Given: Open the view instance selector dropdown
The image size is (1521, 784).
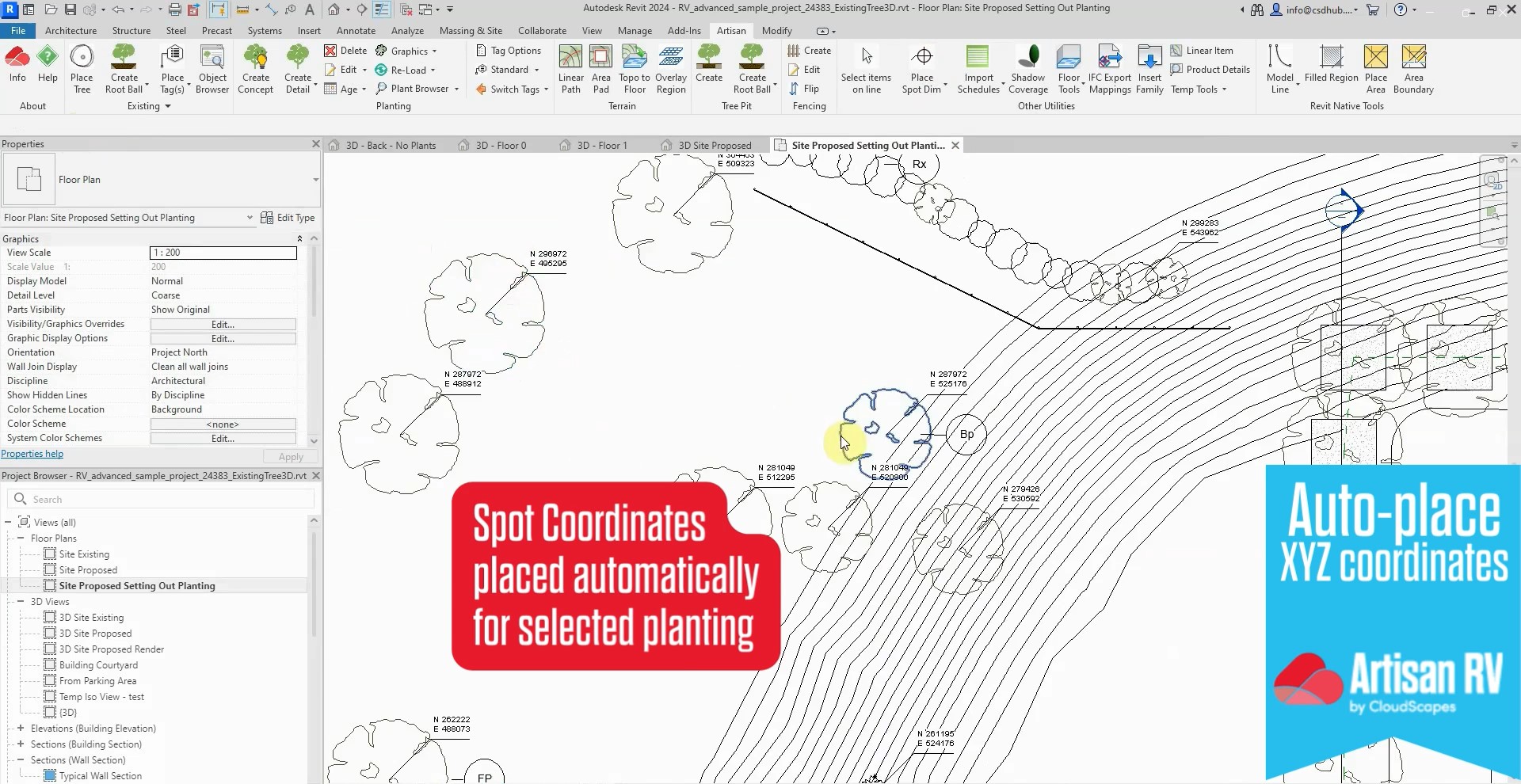Looking at the screenshot, I should tap(250, 218).
